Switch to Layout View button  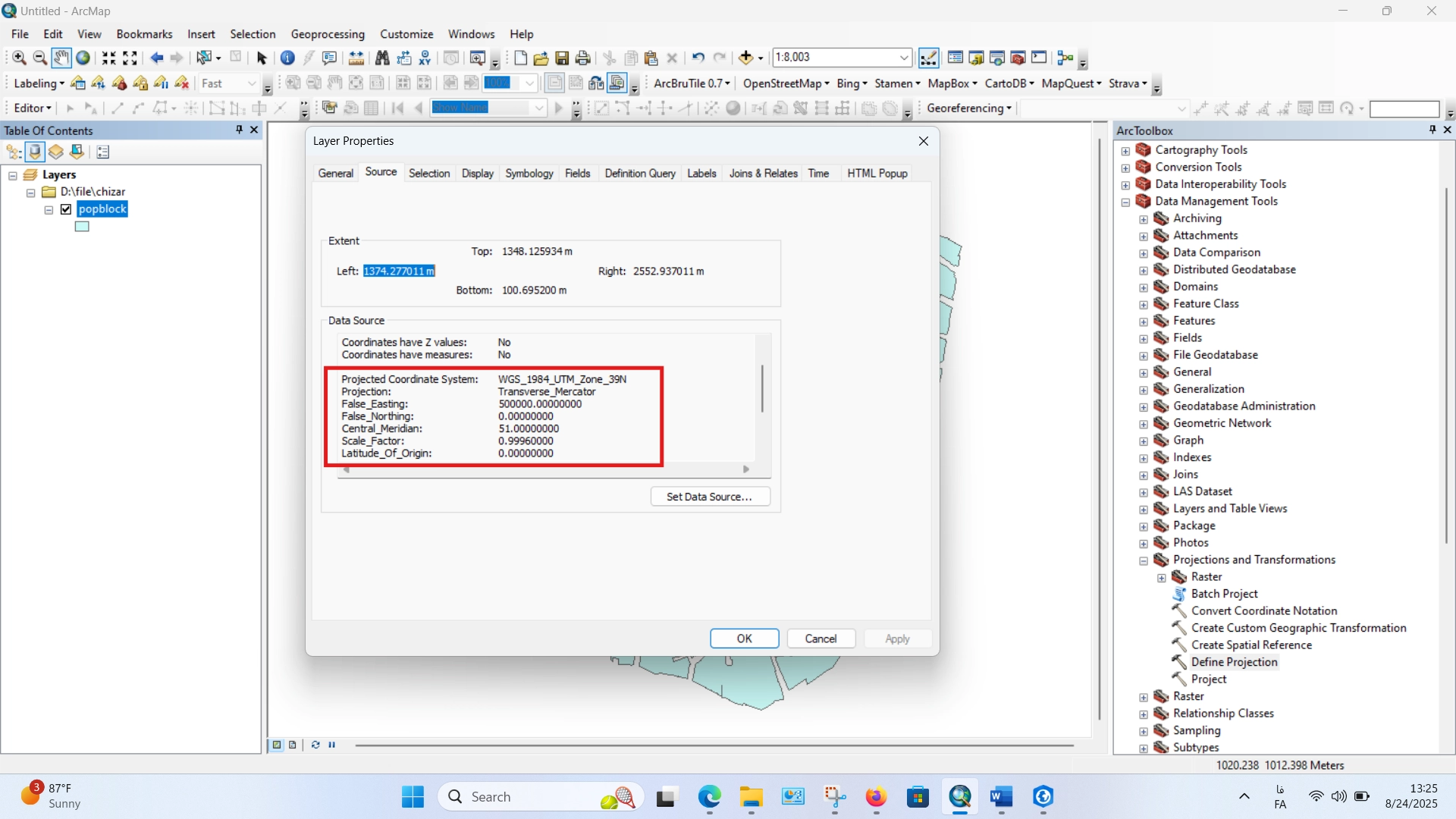point(293,745)
